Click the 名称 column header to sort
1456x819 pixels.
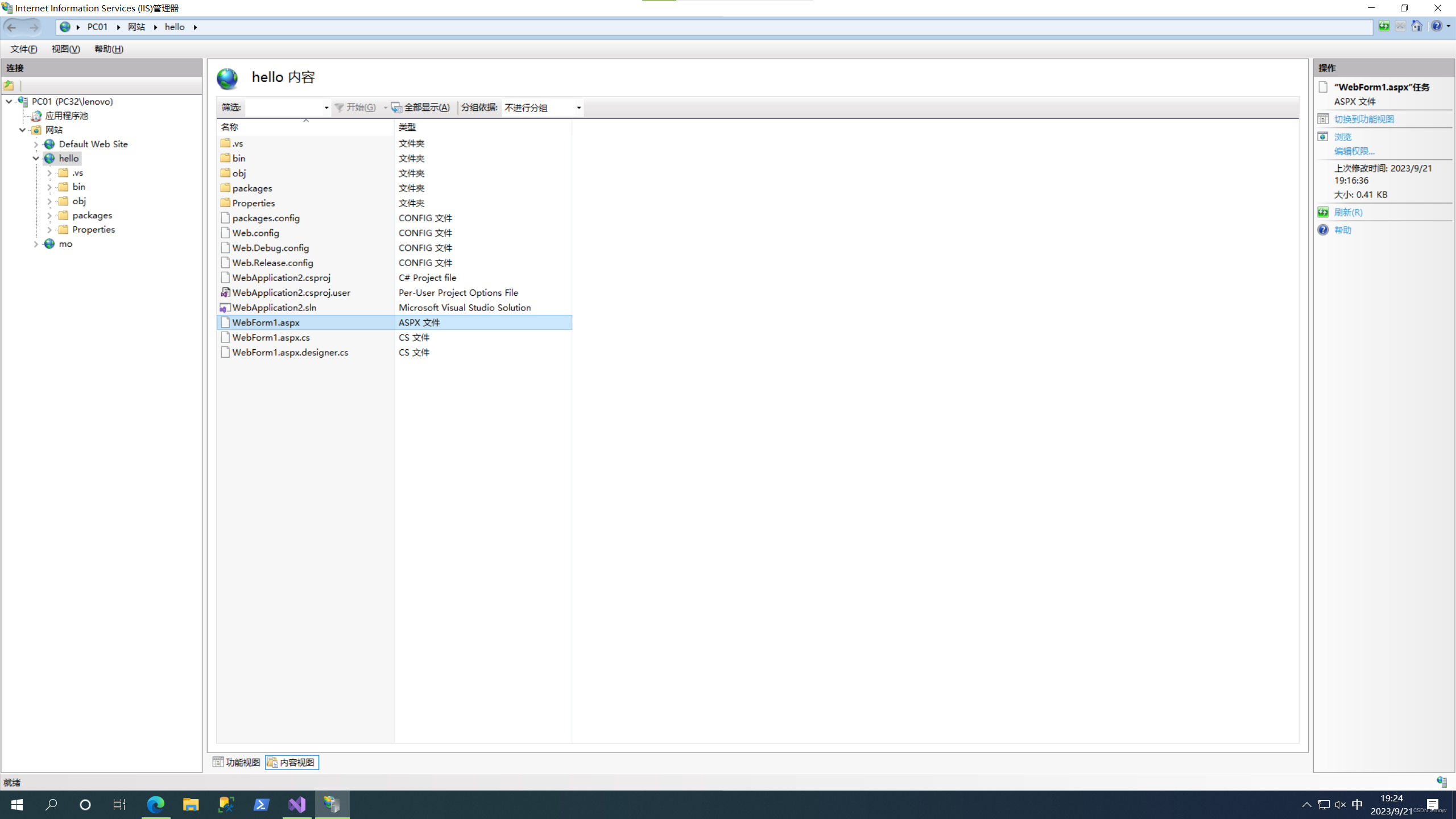pyautogui.click(x=230, y=127)
